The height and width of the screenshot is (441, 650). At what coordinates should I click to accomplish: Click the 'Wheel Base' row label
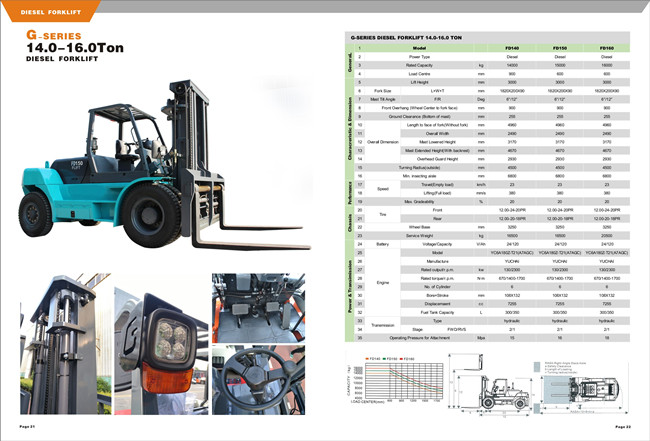[x=419, y=227]
